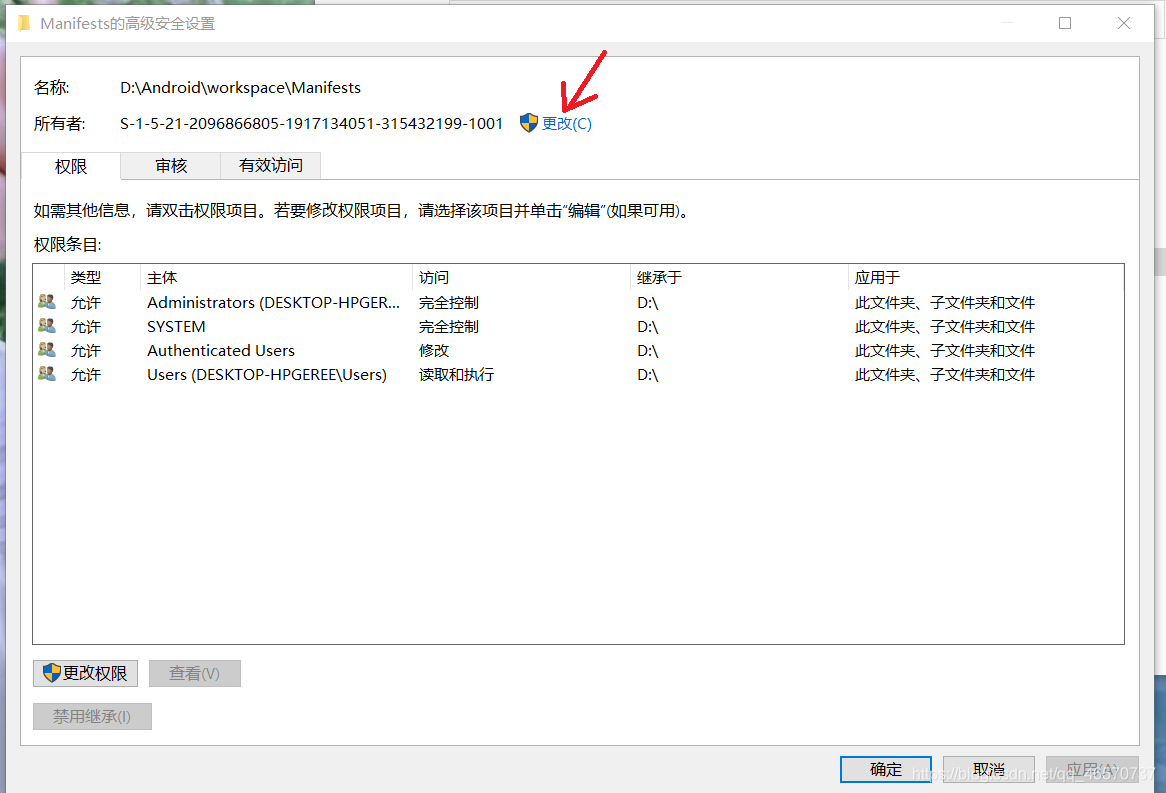Click the owner SID text S-1-5-21-2096866805...
This screenshot has height=793, width=1166.
312,123
